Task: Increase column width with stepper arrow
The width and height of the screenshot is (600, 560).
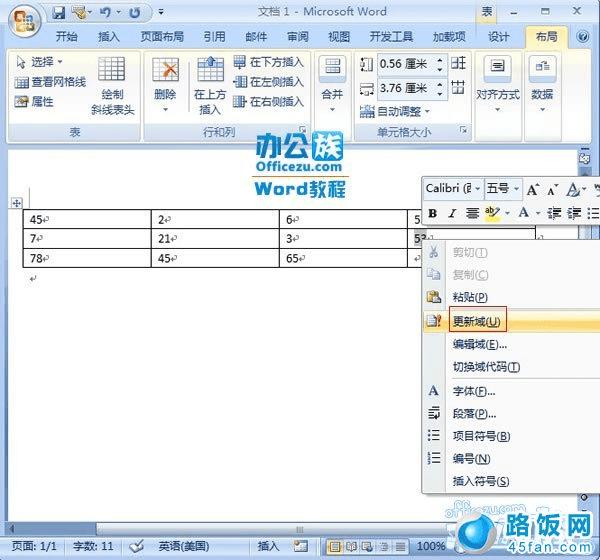Action: click(x=440, y=85)
